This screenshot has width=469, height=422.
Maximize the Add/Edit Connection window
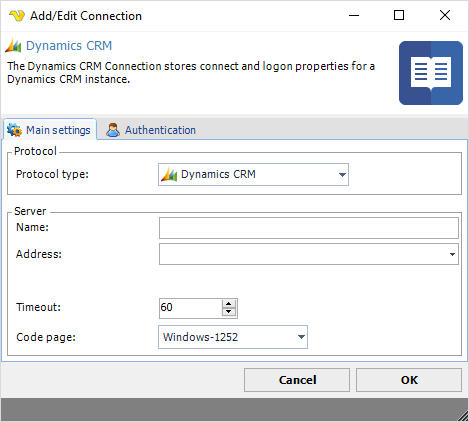[399, 15]
